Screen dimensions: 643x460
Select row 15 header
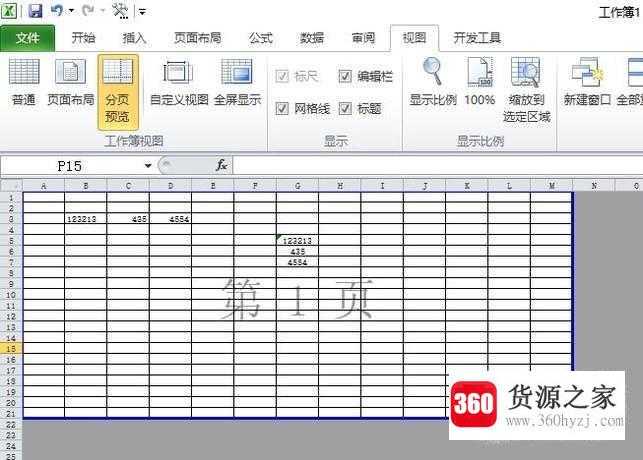(11, 349)
